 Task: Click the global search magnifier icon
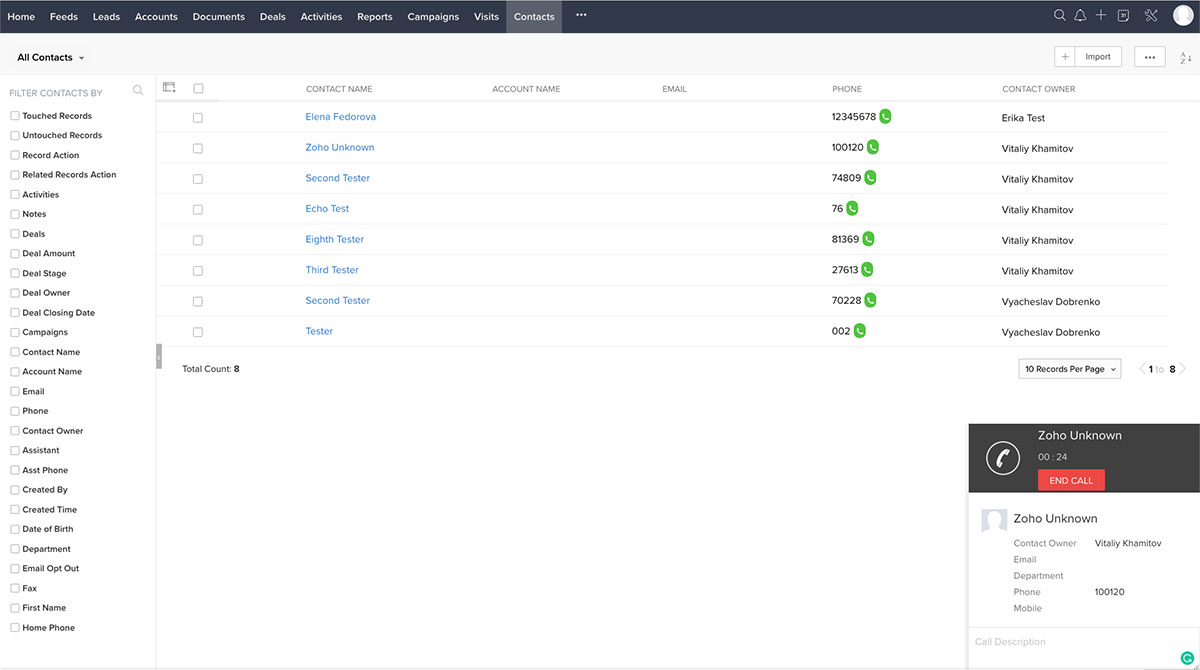coord(1060,16)
